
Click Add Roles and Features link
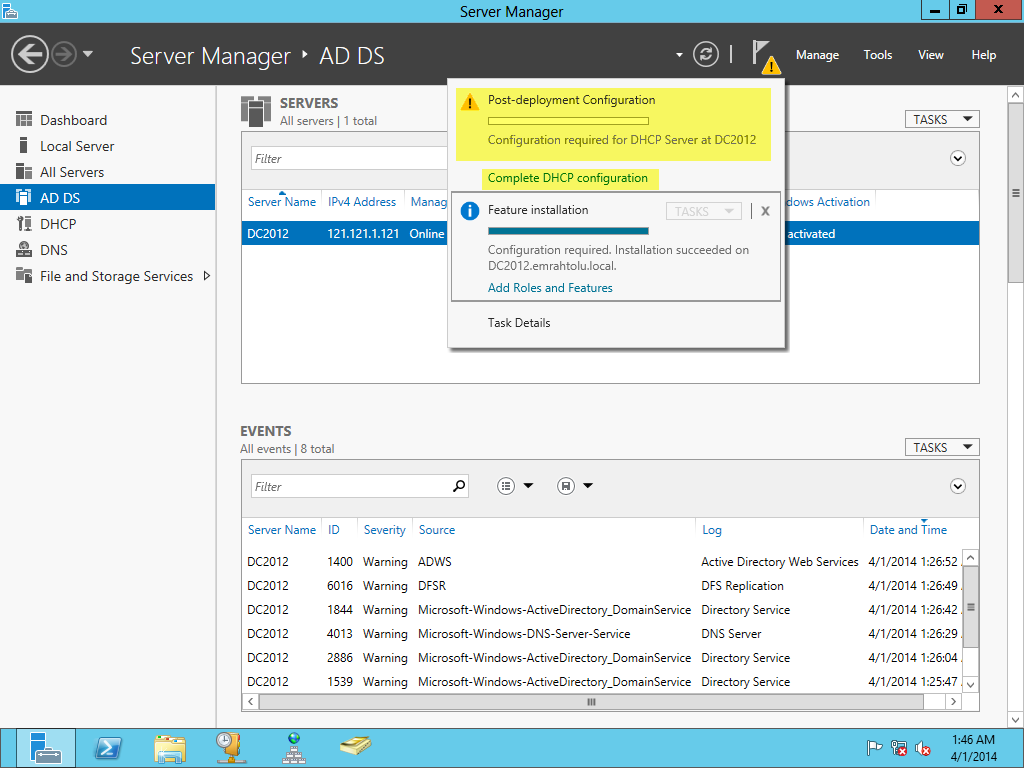point(550,288)
